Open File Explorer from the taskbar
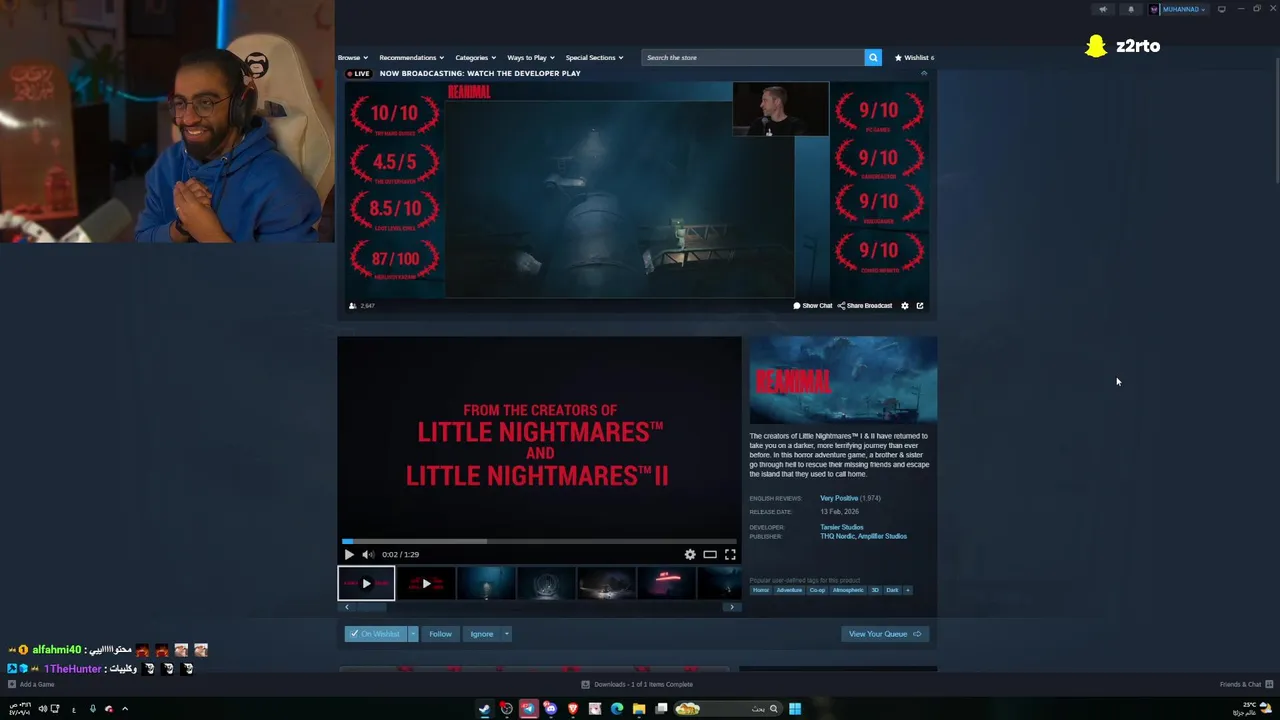The height and width of the screenshot is (720, 1280). coord(639,708)
